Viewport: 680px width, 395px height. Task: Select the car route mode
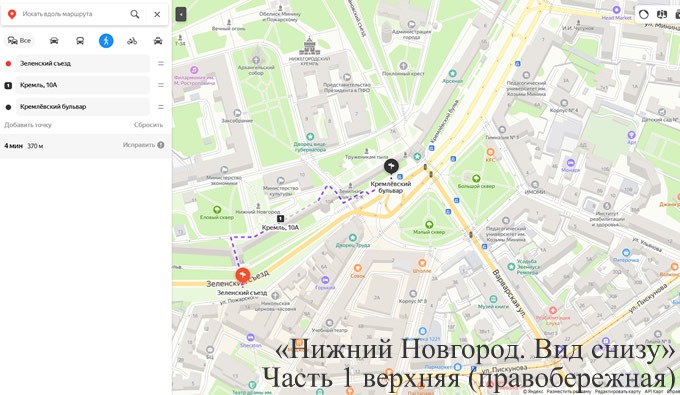54,41
